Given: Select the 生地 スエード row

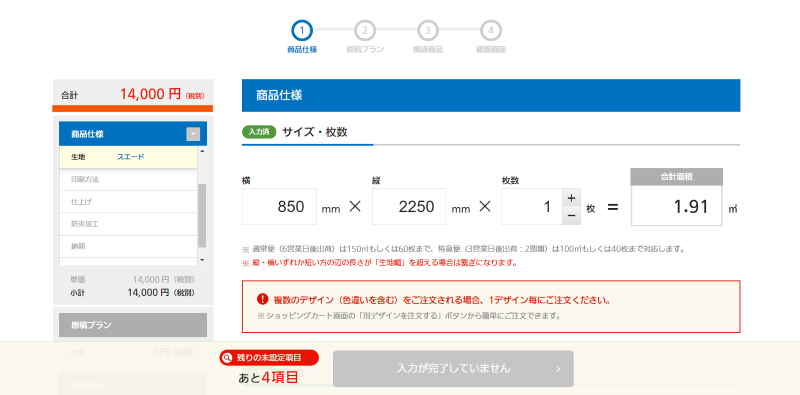Looking at the screenshot, I should point(128,157).
